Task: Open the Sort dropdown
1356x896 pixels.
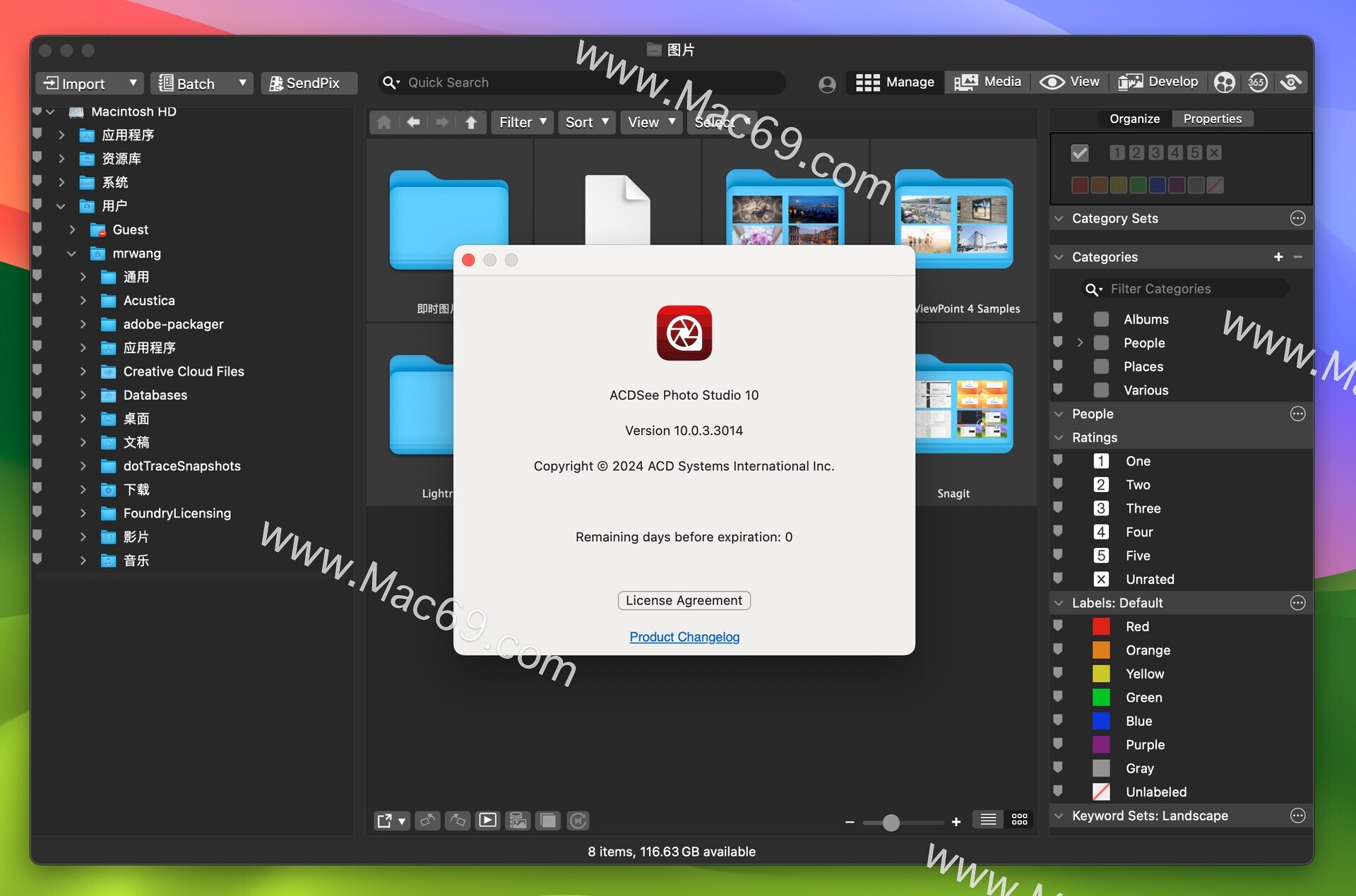Action: click(587, 122)
